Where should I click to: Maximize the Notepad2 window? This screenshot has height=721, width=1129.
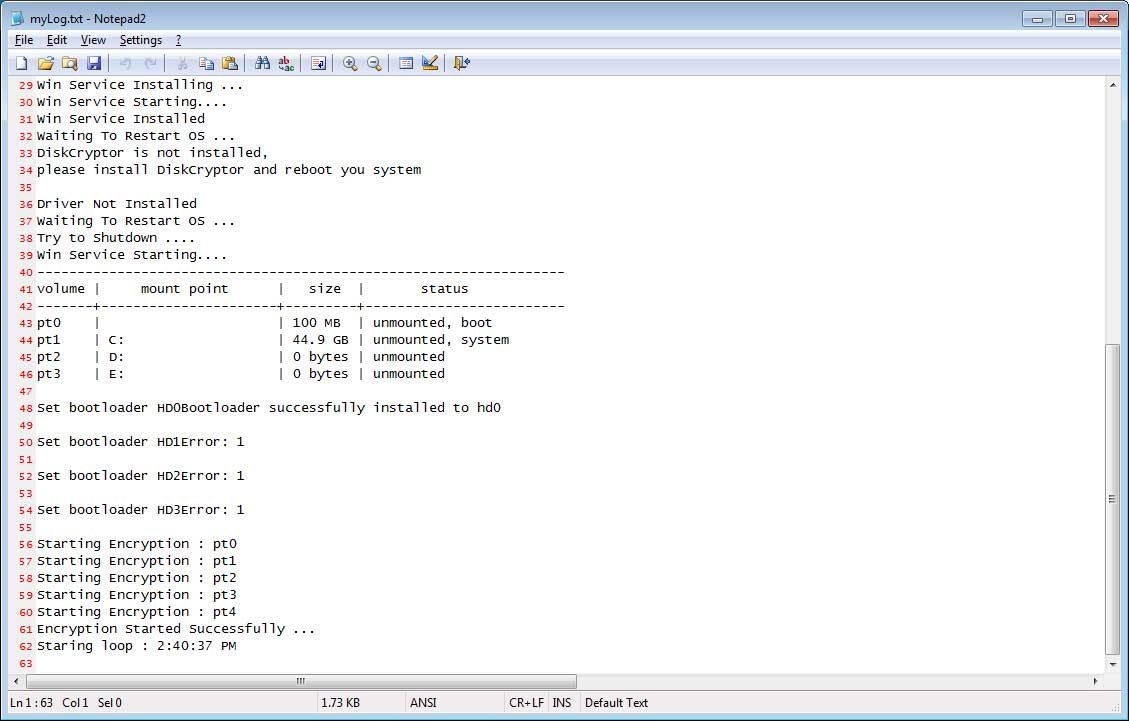pyautogui.click(x=1070, y=19)
